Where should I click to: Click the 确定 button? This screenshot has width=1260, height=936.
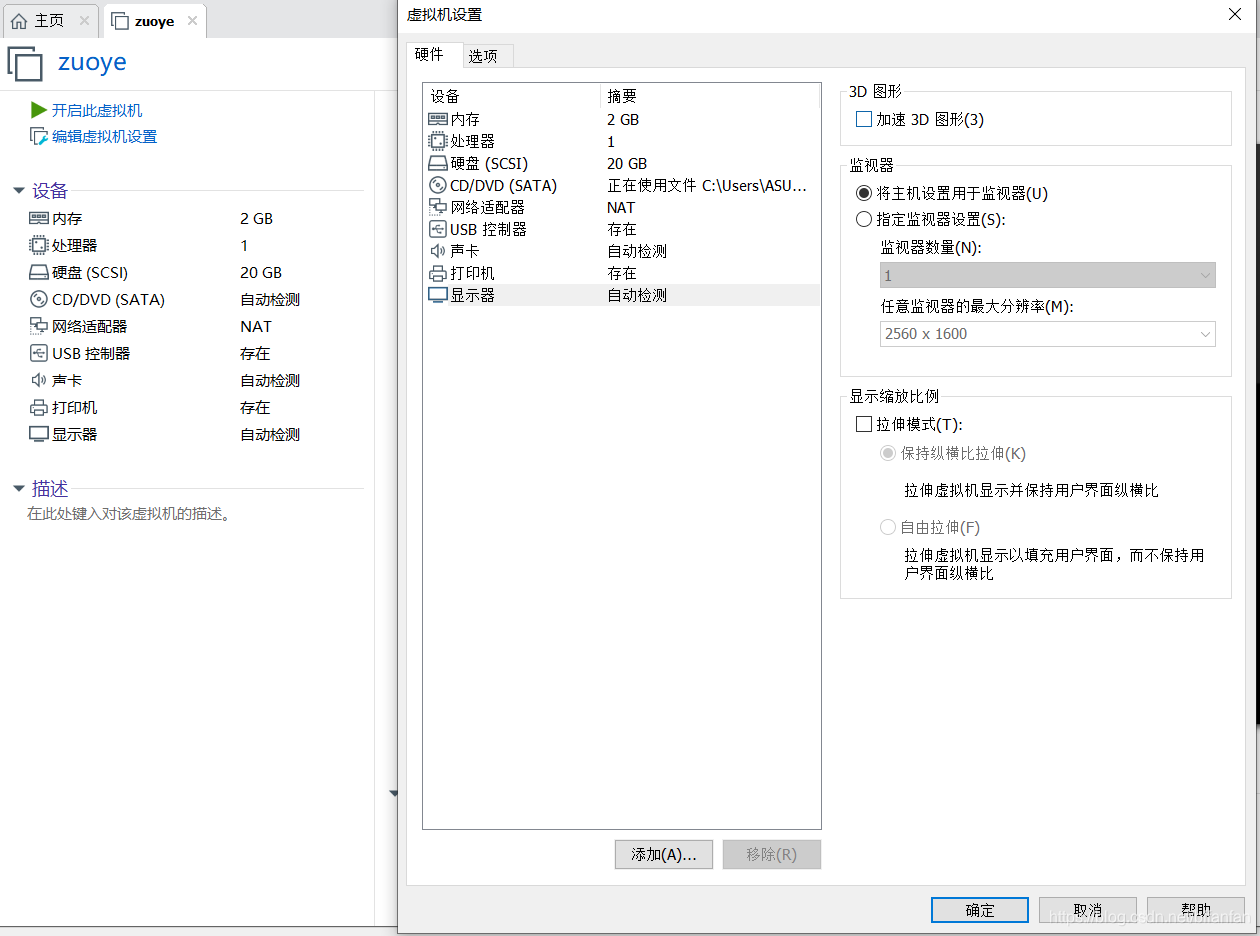pos(980,910)
